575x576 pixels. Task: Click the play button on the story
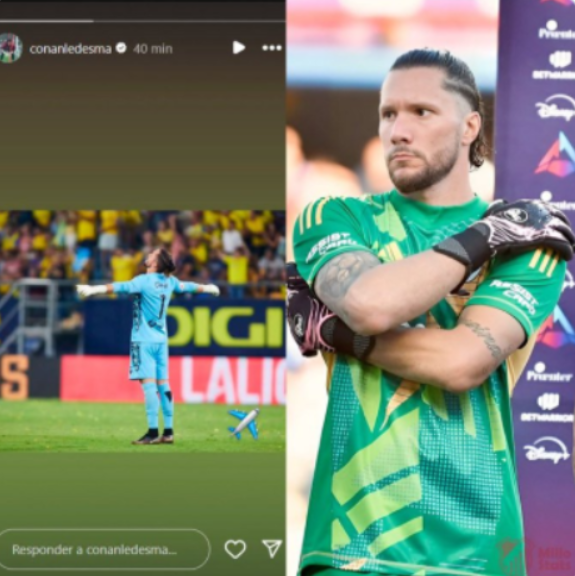click(x=238, y=48)
